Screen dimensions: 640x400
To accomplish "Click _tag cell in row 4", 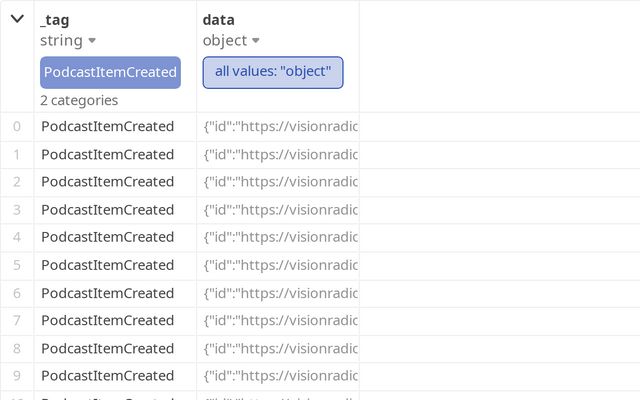I will click(x=107, y=237).
